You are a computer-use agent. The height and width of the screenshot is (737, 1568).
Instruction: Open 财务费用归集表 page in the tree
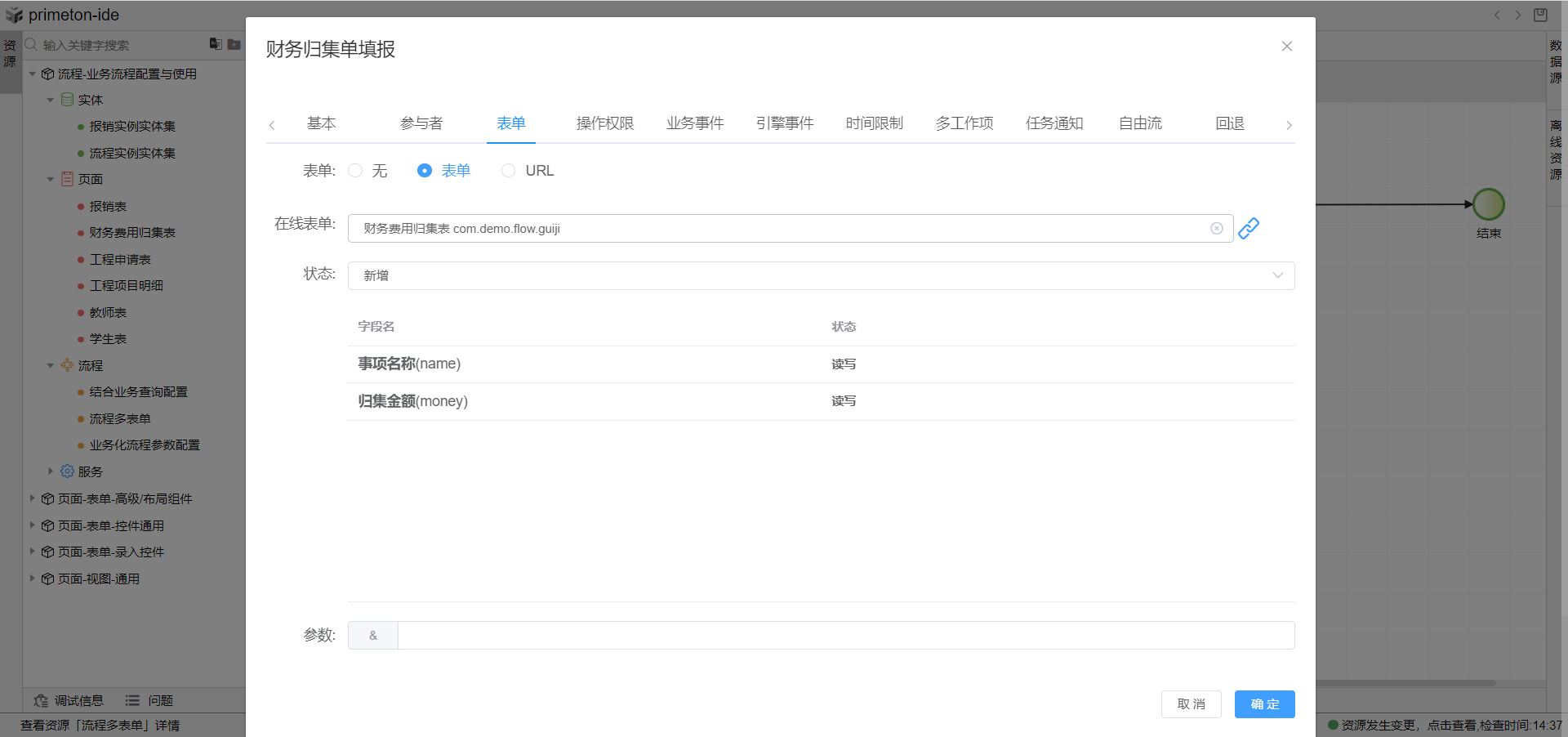tap(132, 233)
